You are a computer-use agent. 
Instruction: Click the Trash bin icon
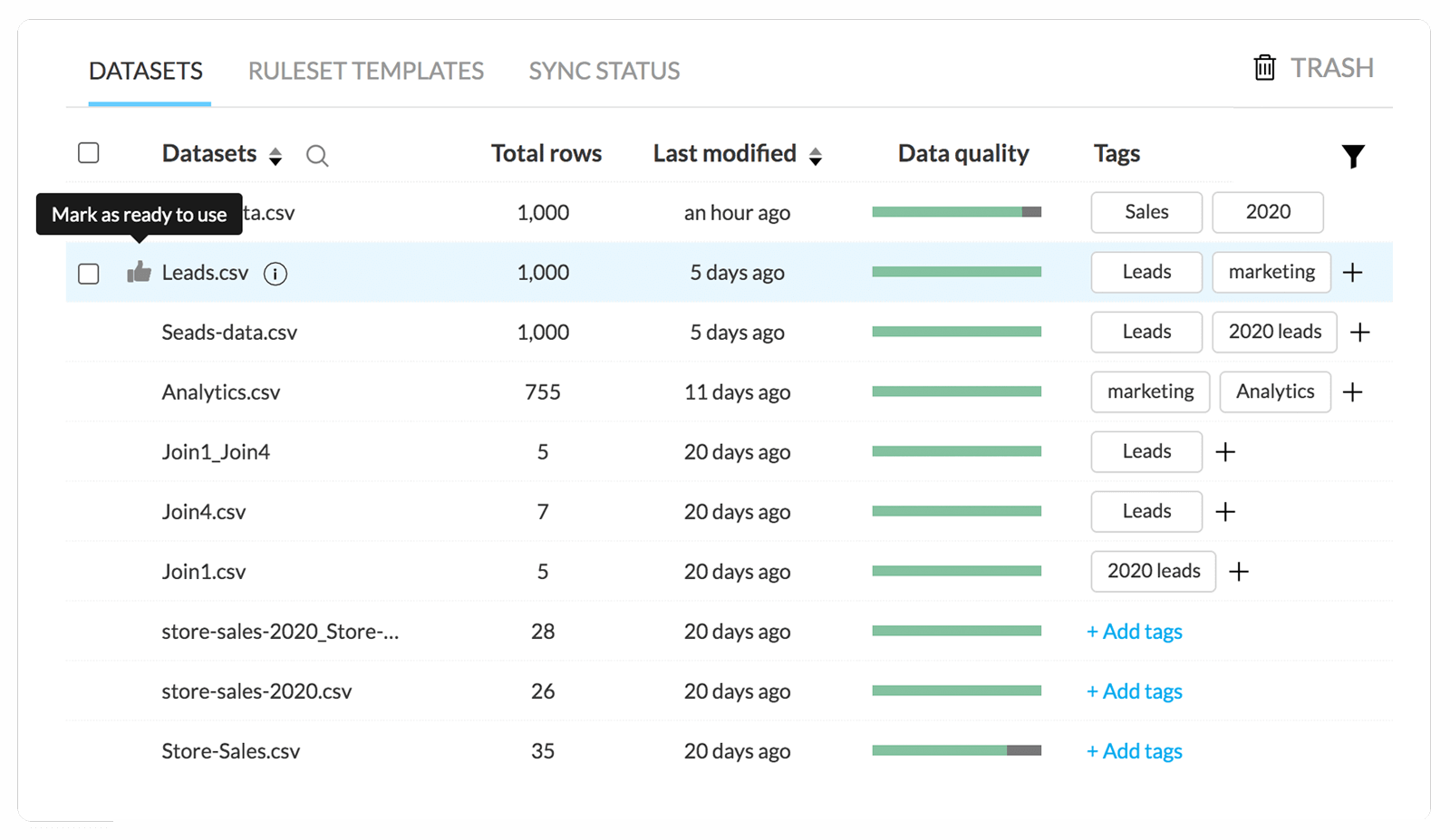click(x=1264, y=68)
